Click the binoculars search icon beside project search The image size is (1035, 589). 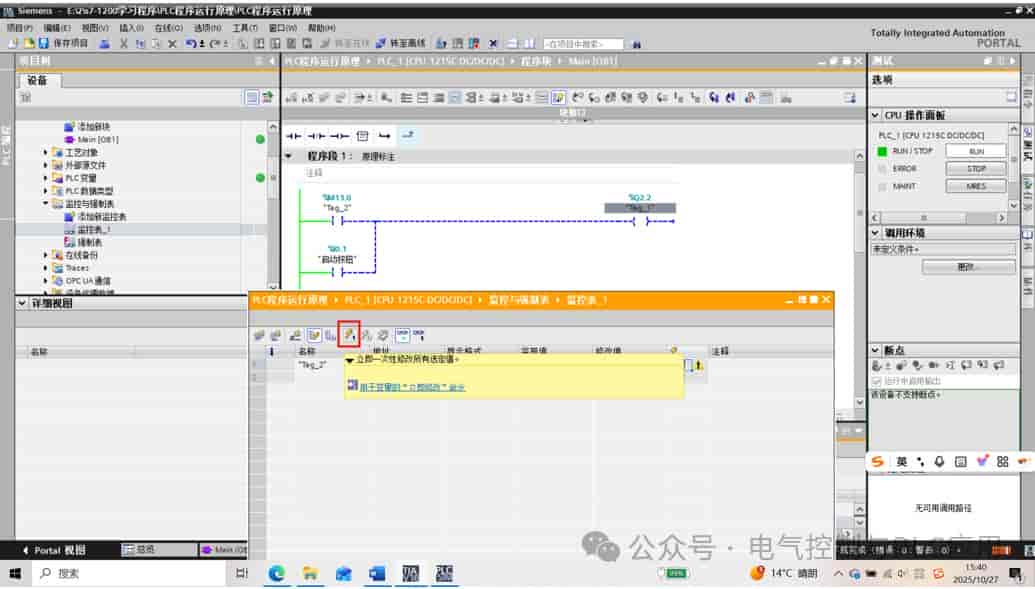pyautogui.click(x=636, y=44)
